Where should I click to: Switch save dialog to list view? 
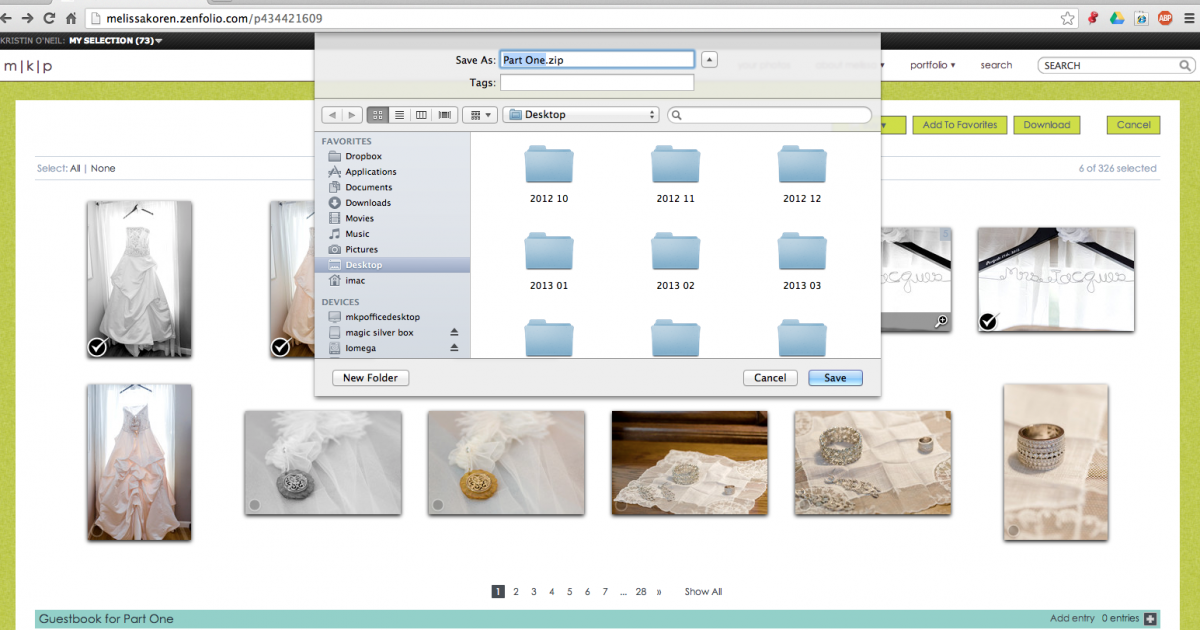click(400, 115)
